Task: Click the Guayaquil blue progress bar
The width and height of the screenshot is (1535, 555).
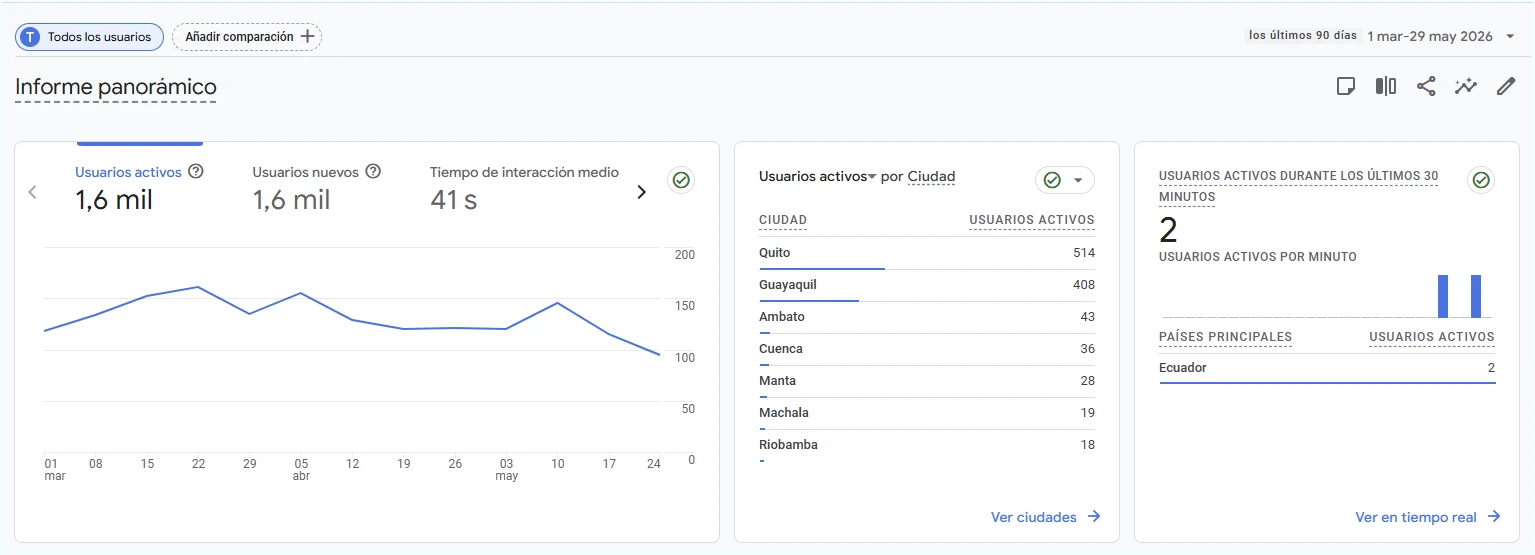Action: [809, 300]
